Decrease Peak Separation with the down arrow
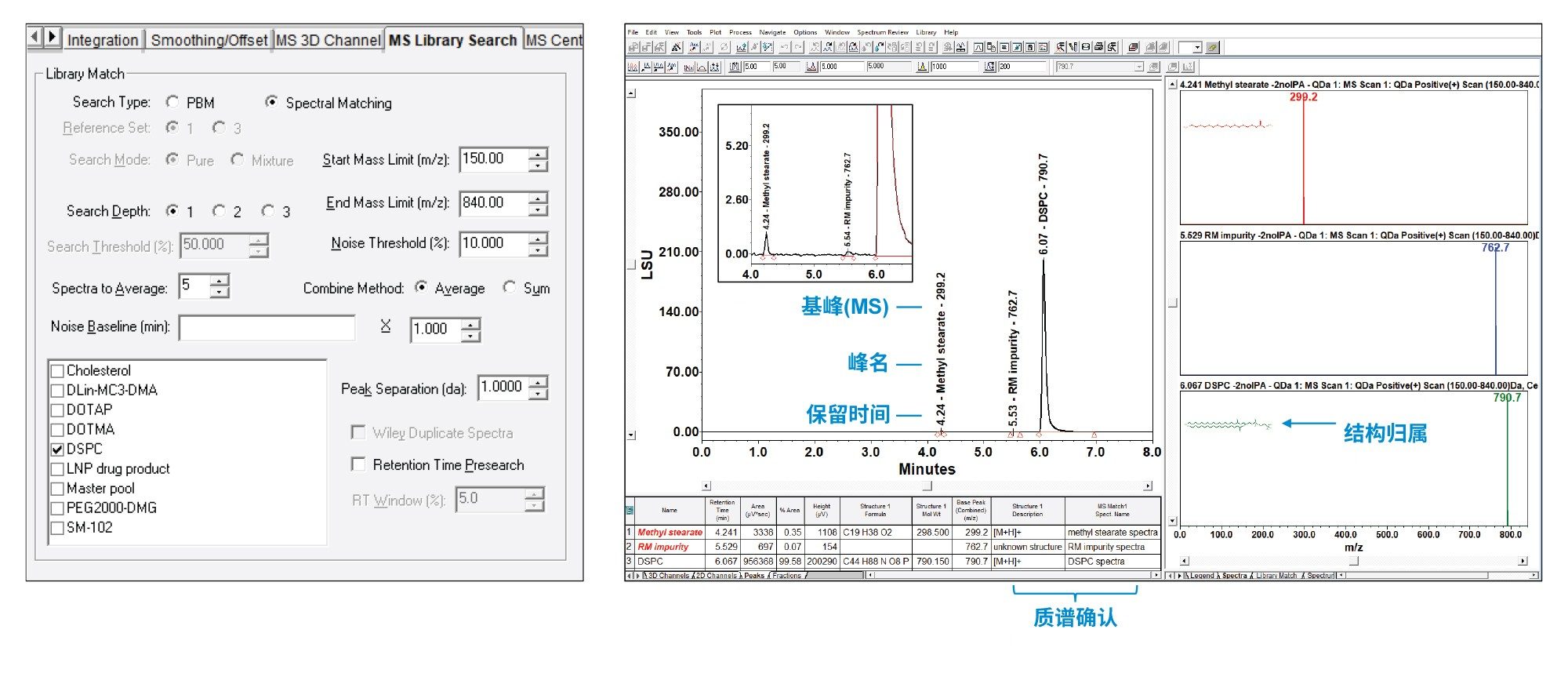 538,394
